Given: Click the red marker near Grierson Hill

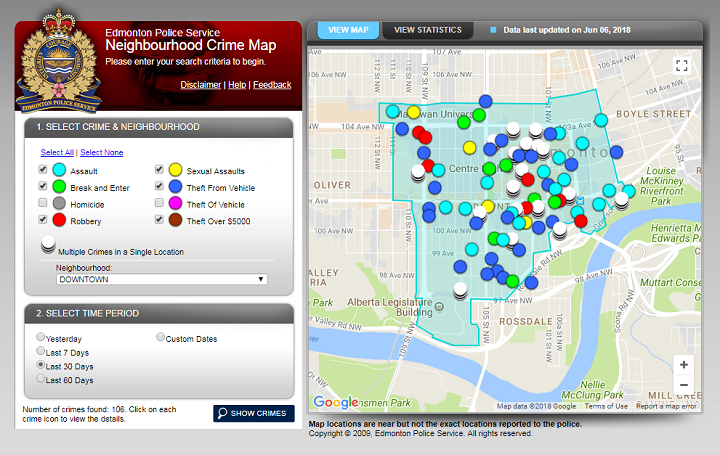Looking at the screenshot, I should coord(580,221).
